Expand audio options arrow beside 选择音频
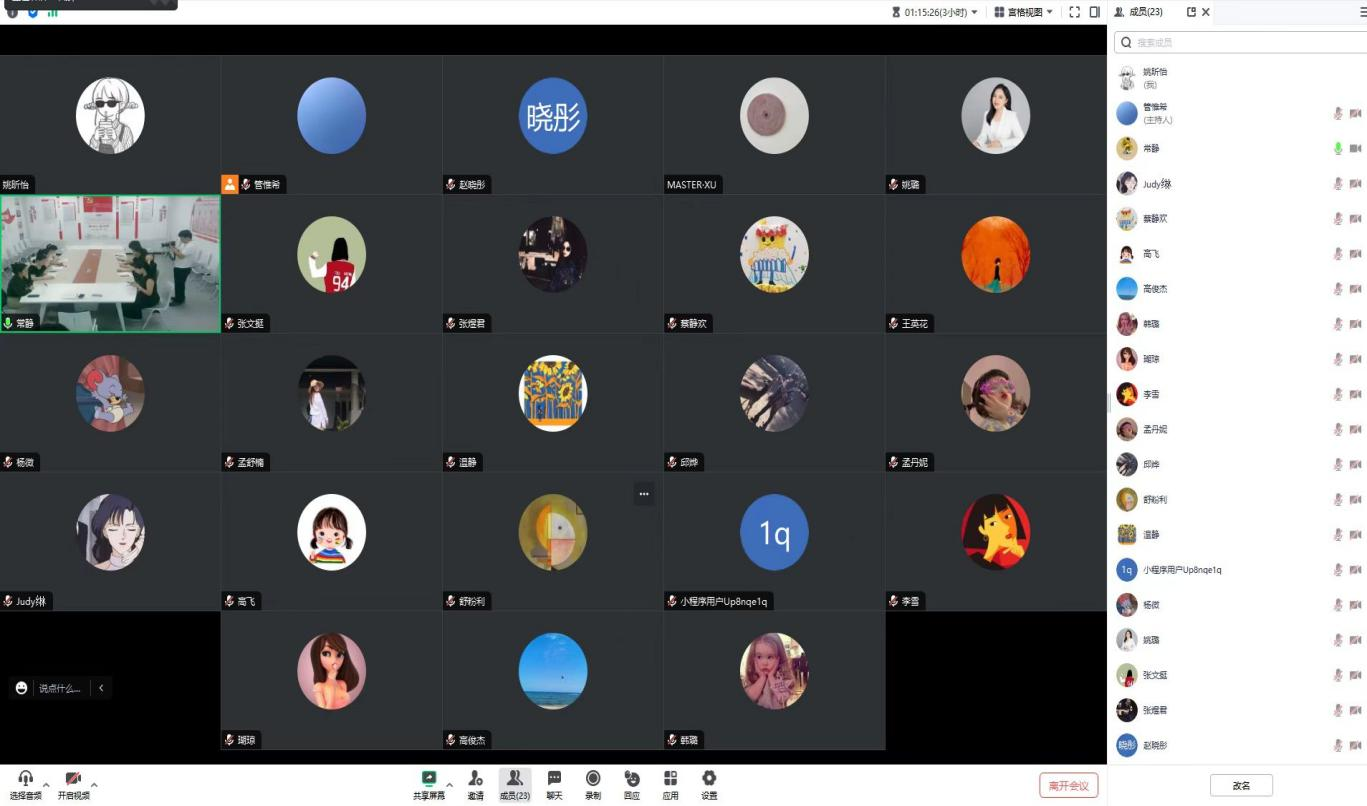This screenshot has width=1367, height=806. (x=46, y=784)
